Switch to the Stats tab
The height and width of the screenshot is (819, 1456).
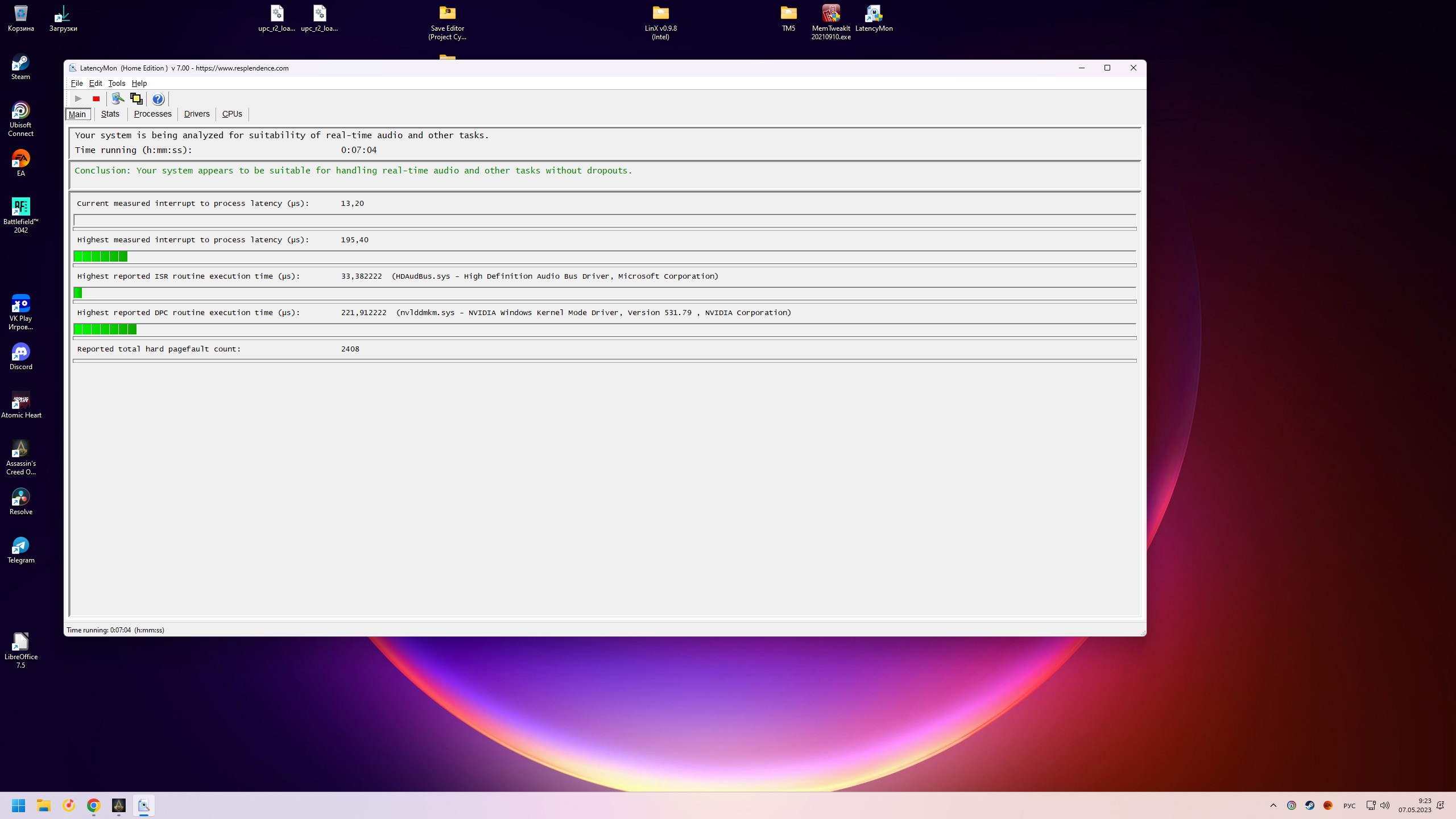click(x=110, y=114)
